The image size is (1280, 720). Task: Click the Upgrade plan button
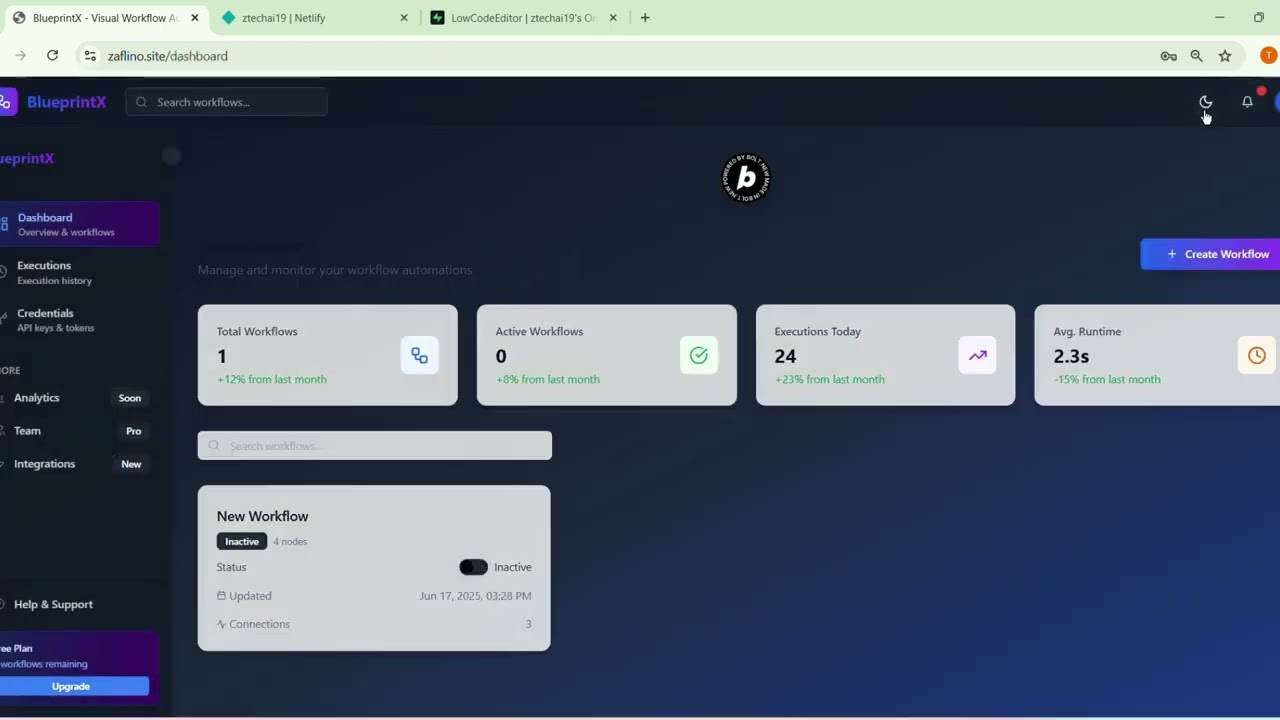pyautogui.click(x=71, y=686)
